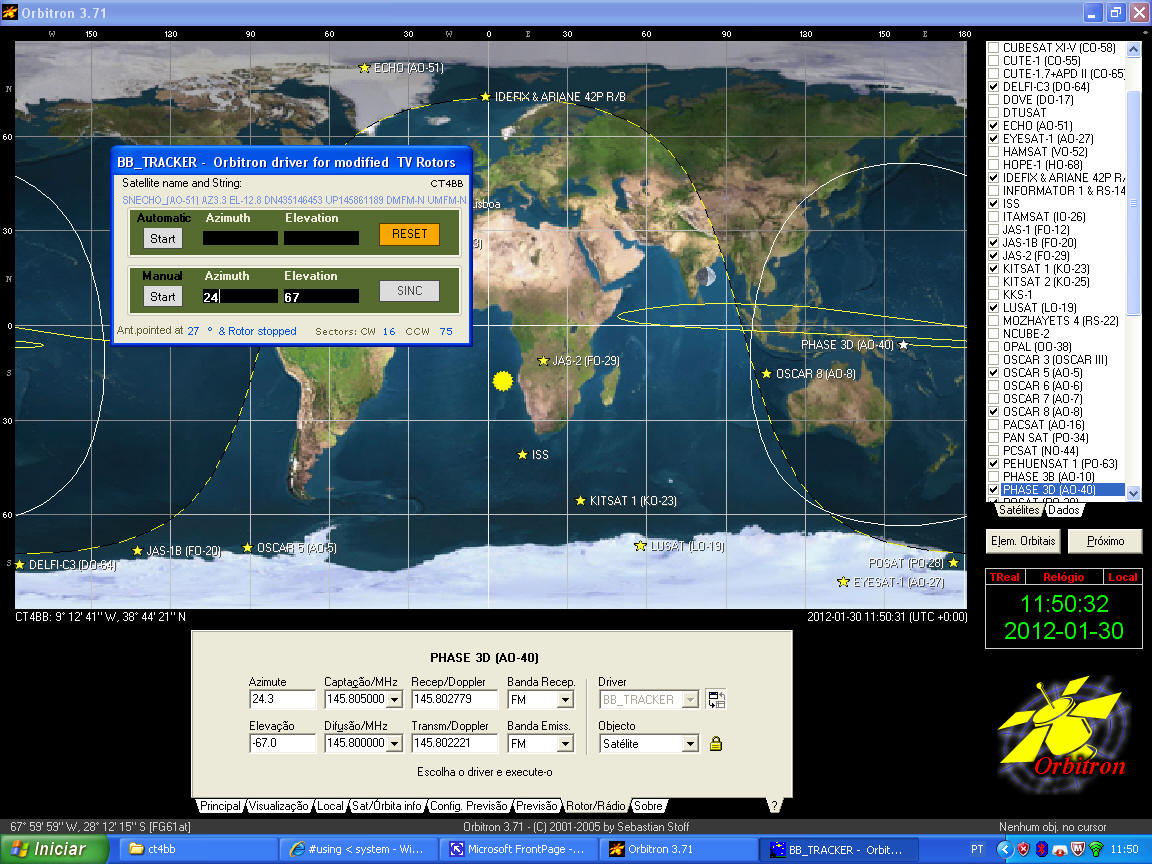Image resolution: width=1152 pixels, height=864 pixels.
Task: Switch to the Config. Previsão tab
Action: [x=469, y=806]
